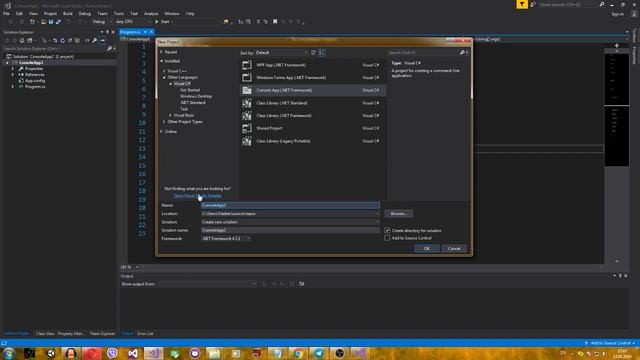Image resolution: width=640 pixels, height=360 pixels.
Task: Click the Solution Explorer Refresh icon
Action: click(x=62, y=40)
